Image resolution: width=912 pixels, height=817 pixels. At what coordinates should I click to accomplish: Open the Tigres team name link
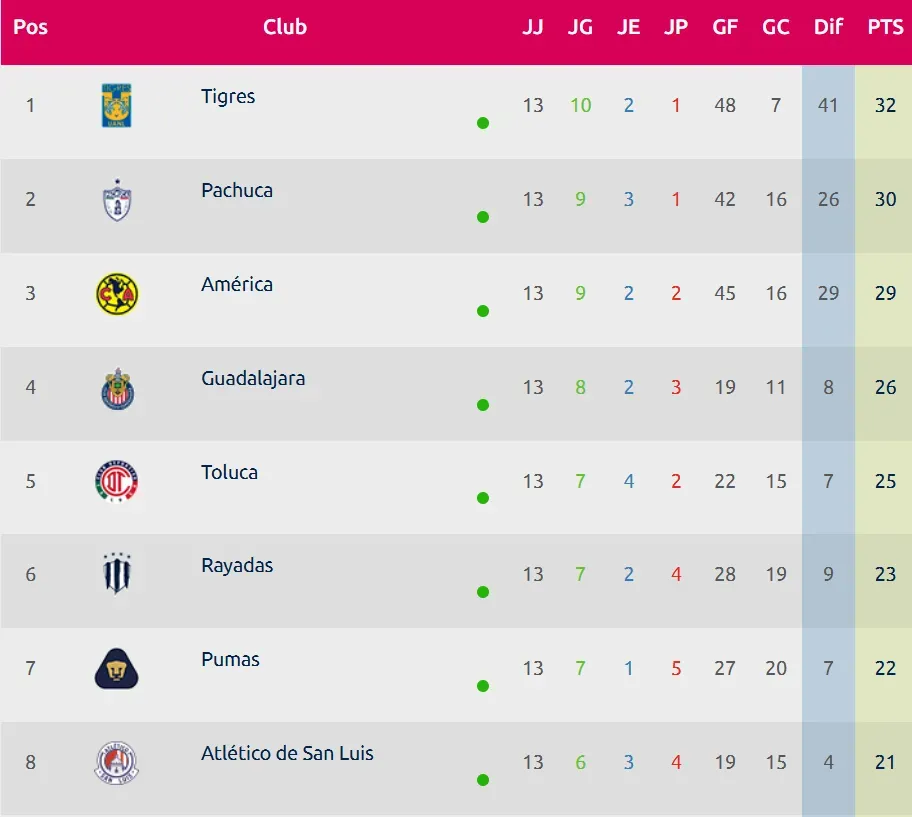click(228, 97)
